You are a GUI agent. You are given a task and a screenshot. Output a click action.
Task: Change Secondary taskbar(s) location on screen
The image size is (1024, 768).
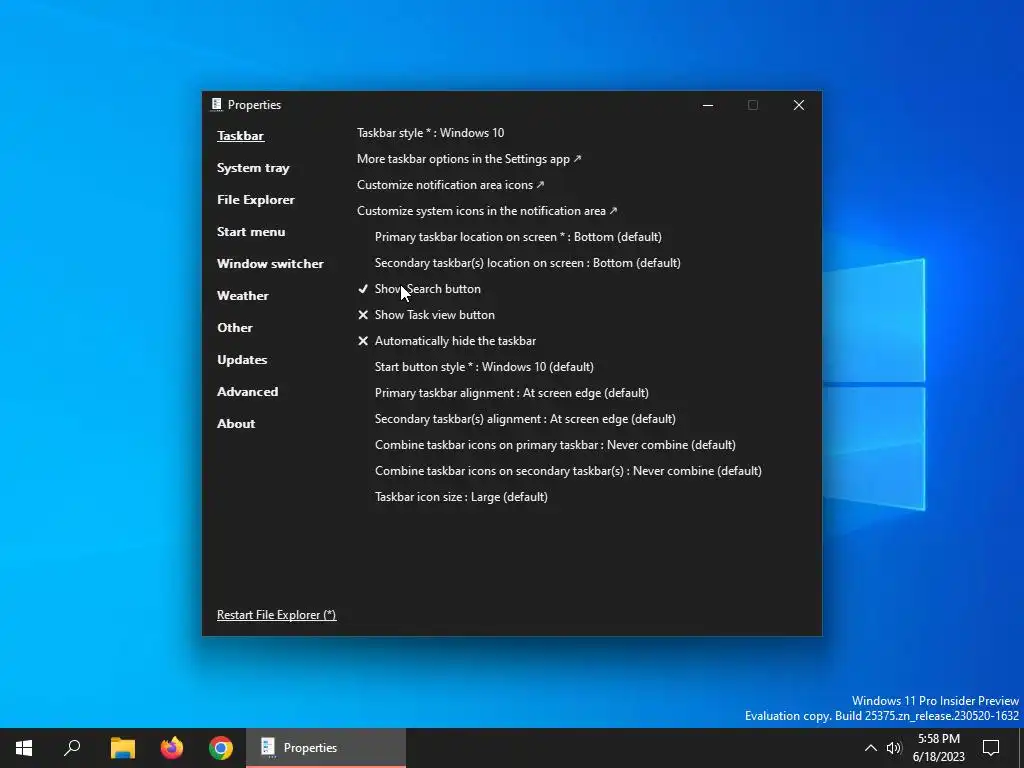click(x=528, y=263)
